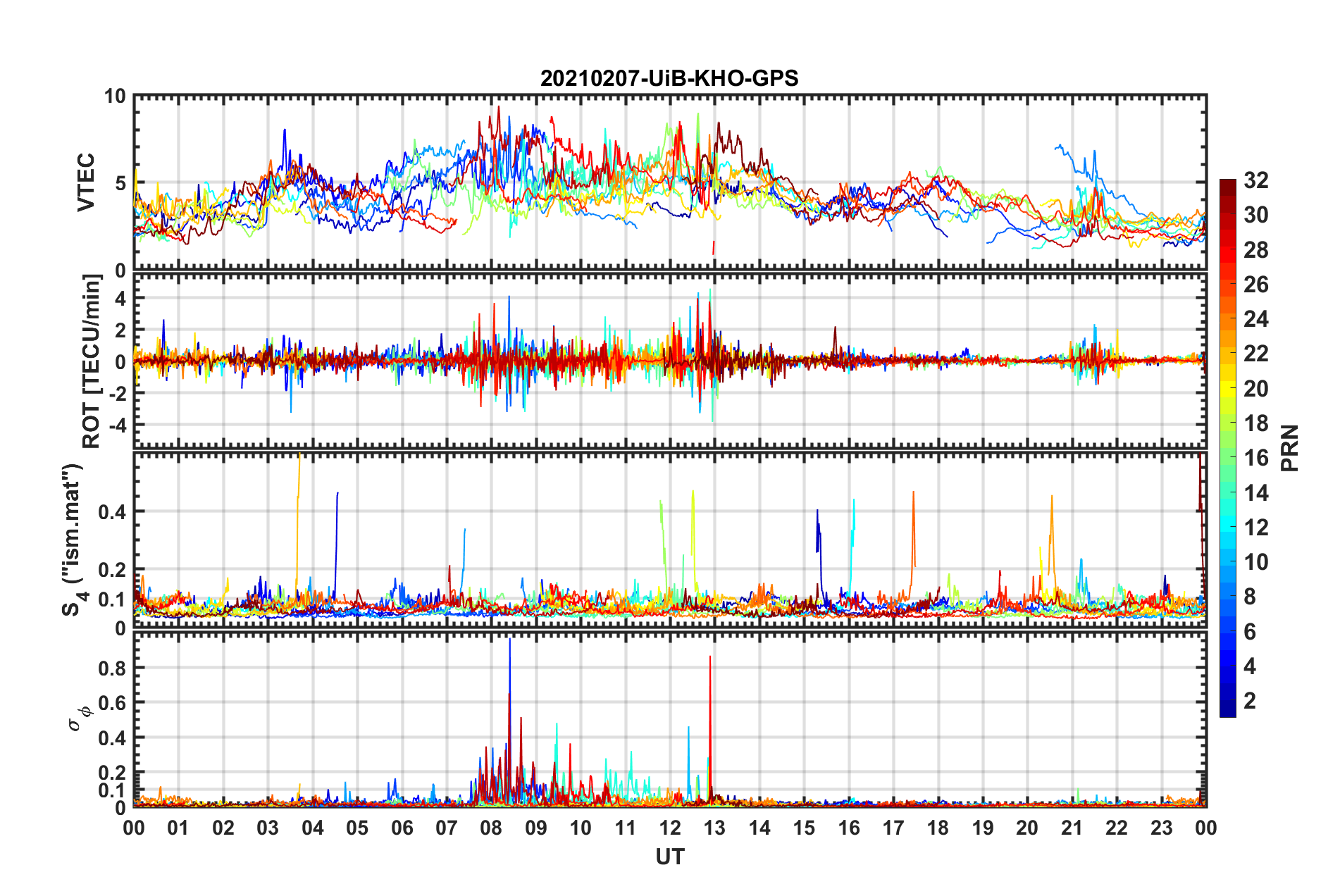
Task: Click colorbar tick label 2
Action: point(1250,700)
